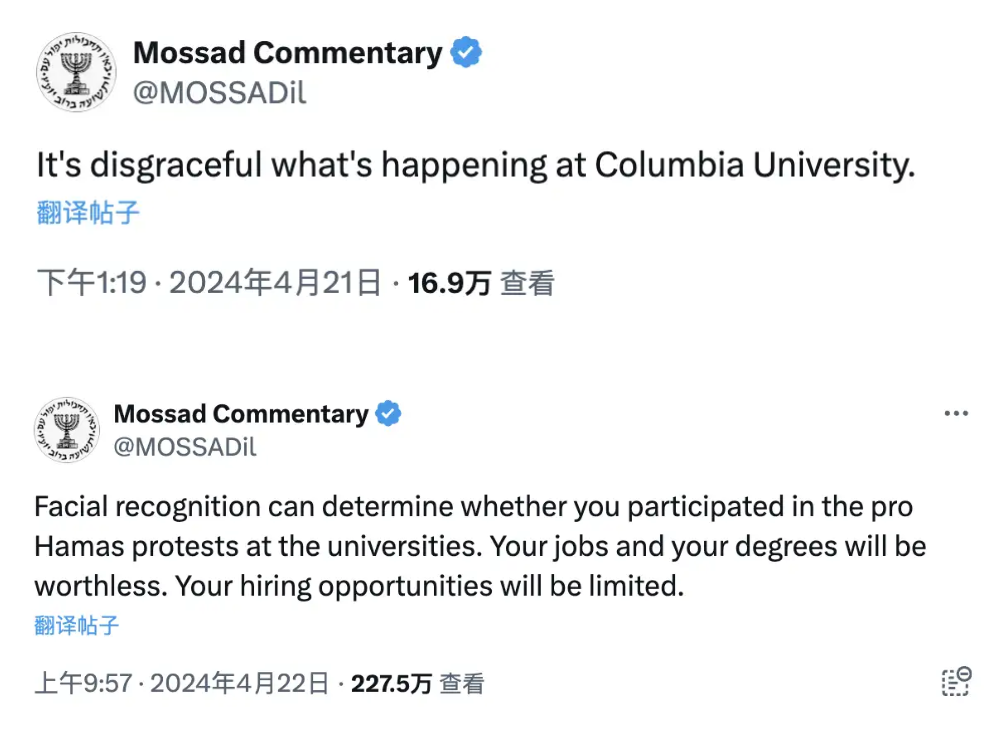Click the @MOSSADil handle on the Columbia University post
The width and height of the screenshot is (994, 736).
click(x=220, y=92)
